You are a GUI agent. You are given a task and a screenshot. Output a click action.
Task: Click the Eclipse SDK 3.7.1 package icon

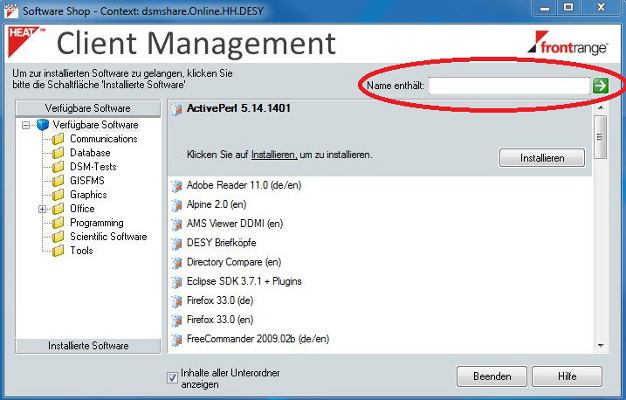tap(176, 282)
